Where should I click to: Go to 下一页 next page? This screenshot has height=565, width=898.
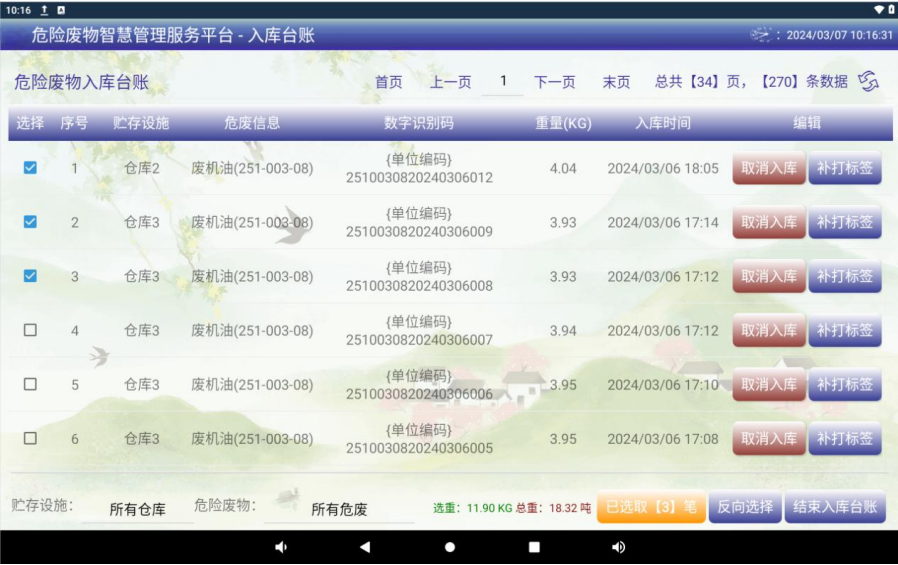point(554,82)
